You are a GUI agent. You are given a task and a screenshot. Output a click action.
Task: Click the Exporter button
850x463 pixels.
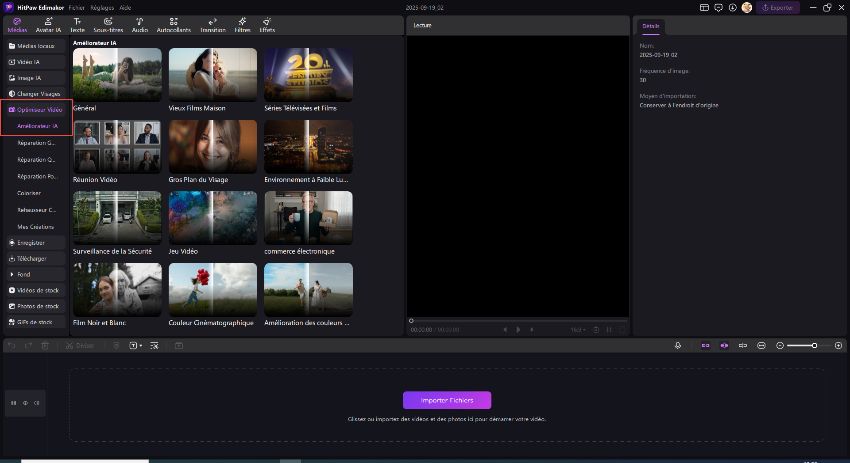click(x=778, y=8)
